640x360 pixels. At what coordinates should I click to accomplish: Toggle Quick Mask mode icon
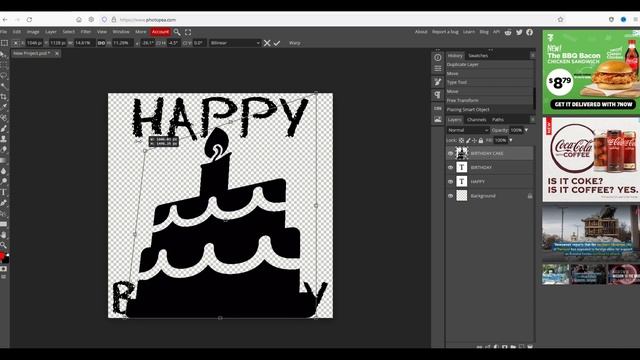(x=4, y=269)
